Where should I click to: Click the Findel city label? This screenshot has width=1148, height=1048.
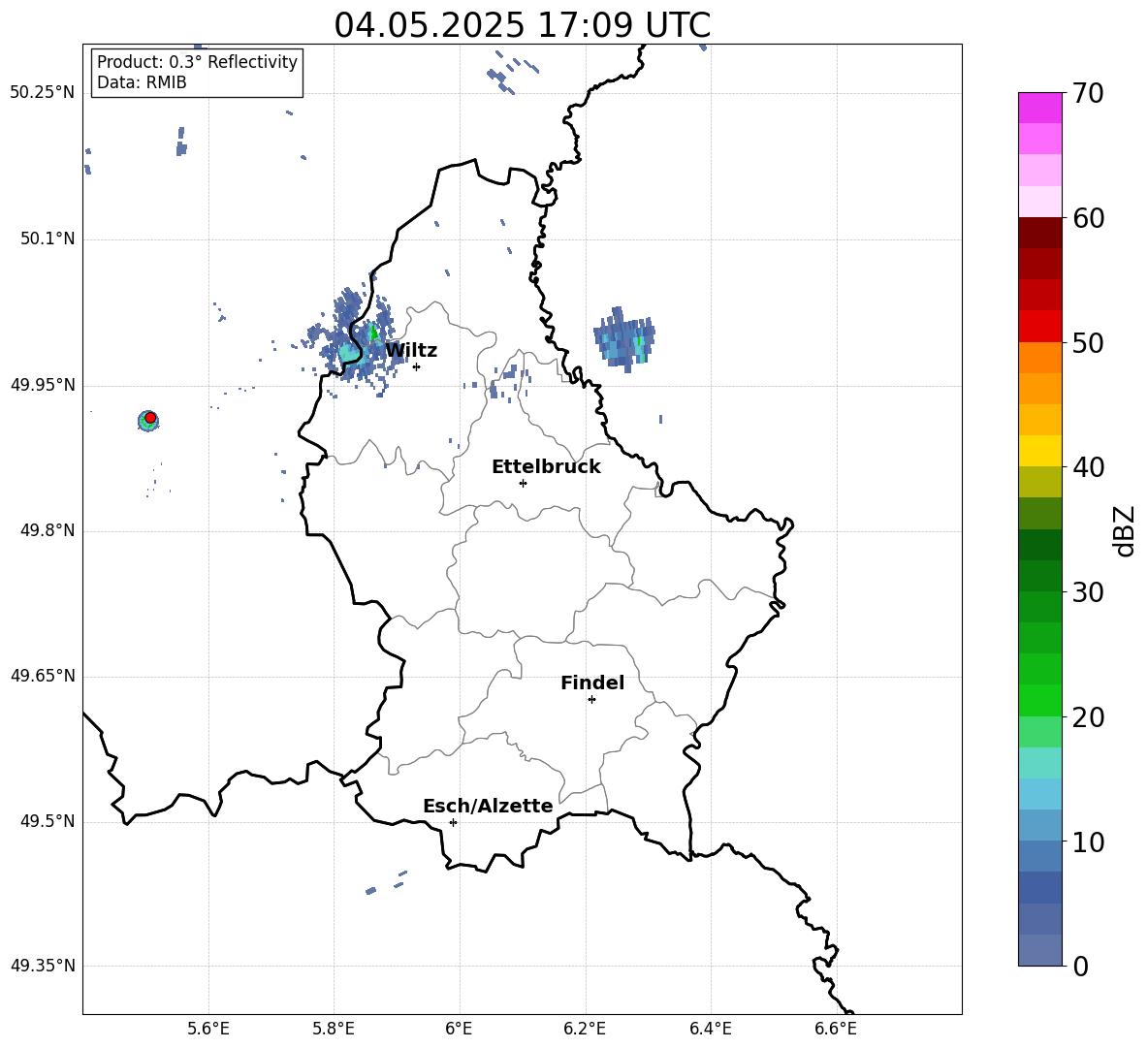[592, 683]
